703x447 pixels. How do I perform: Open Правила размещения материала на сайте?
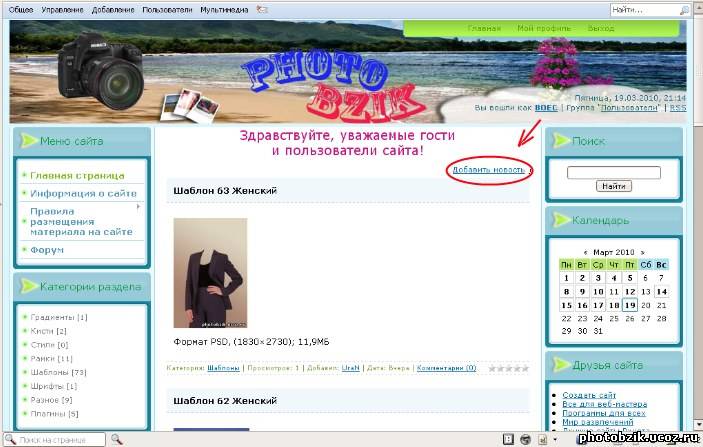(x=81, y=221)
